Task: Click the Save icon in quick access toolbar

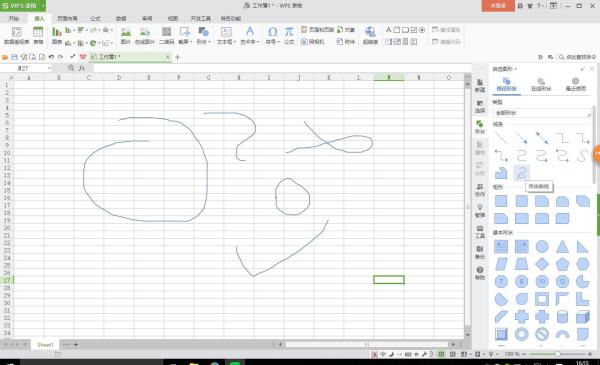Action: [15, 57]
